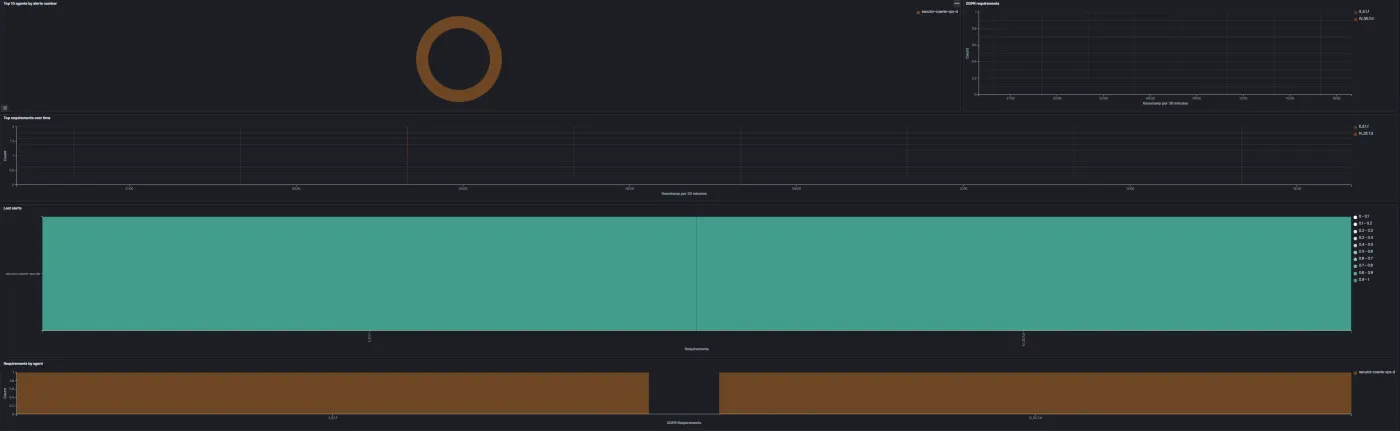Toggle legend icon in Top 10 agents panel
Viewport: 1400px width, 431px height.
click(5, 107)
